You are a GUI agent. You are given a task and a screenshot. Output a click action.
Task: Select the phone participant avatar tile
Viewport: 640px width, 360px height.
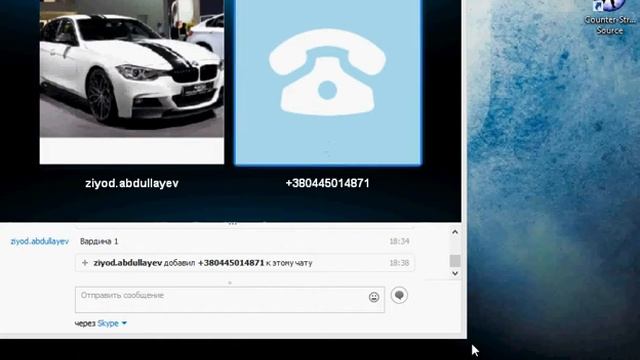pyautogui.click(x=328, y=82)
